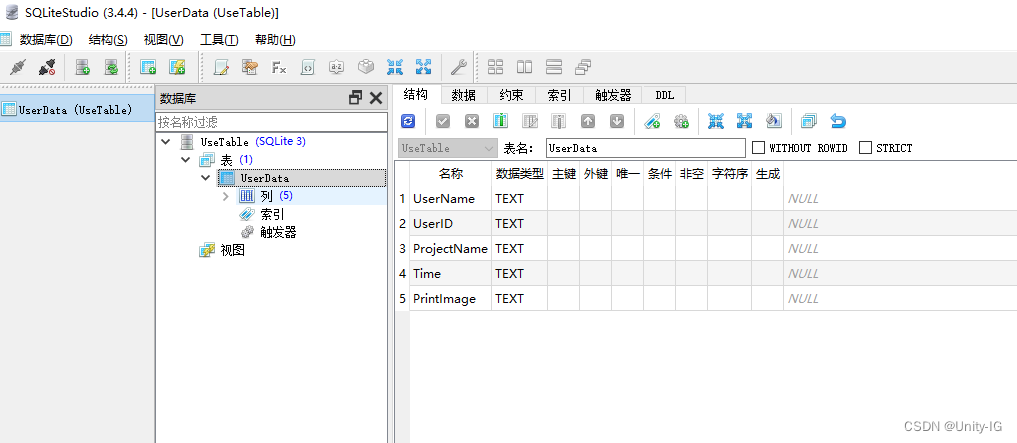Switch to the 数据 tab
The width and height of the screenshot is (1017, 443).
click(463, 95)
